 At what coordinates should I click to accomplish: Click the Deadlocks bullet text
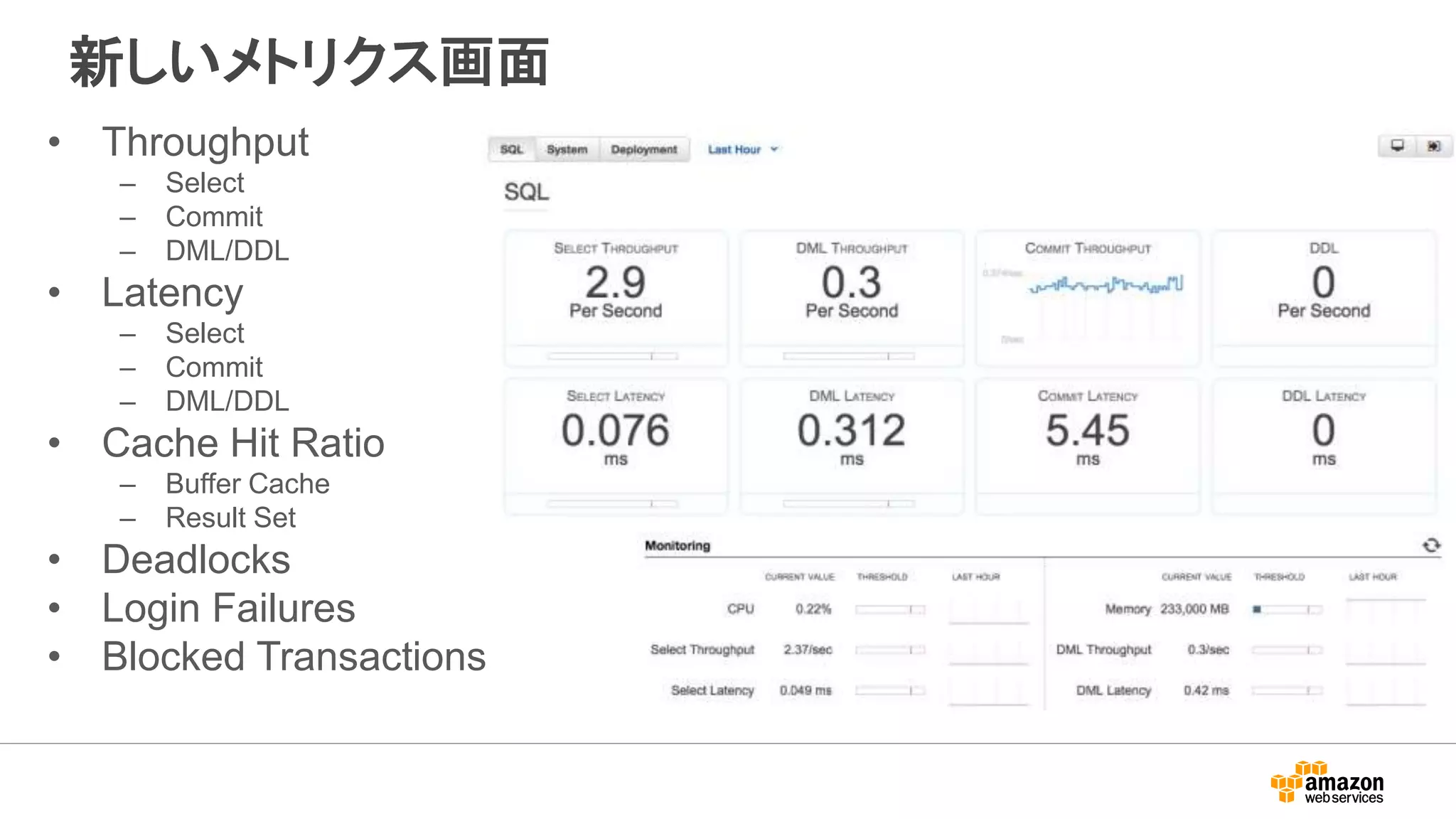click(196, 560)
